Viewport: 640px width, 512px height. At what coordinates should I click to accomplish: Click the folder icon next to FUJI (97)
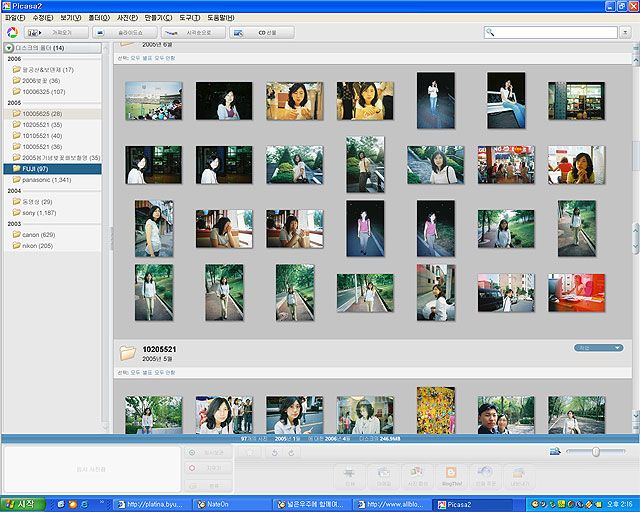(x=16, y=168)
